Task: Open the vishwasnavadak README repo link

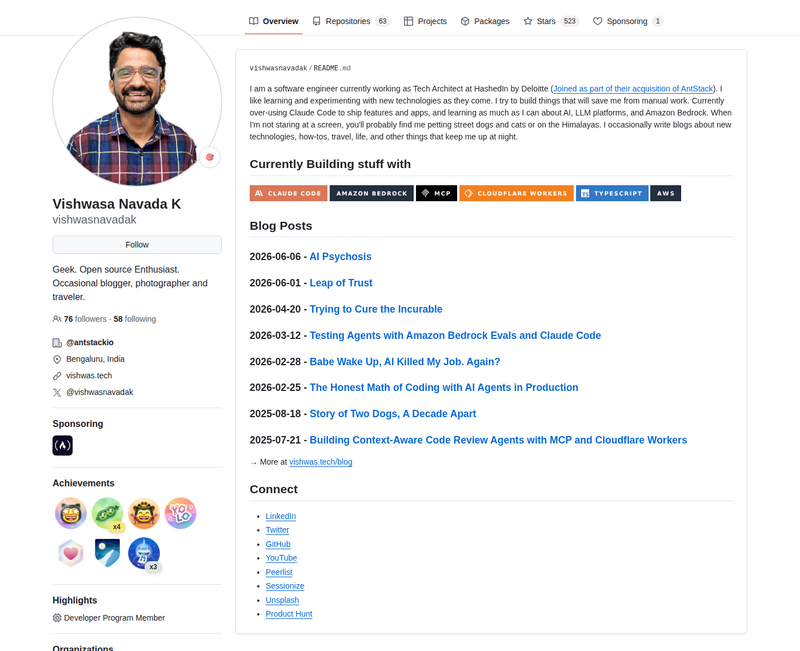Action: [279, 68]
